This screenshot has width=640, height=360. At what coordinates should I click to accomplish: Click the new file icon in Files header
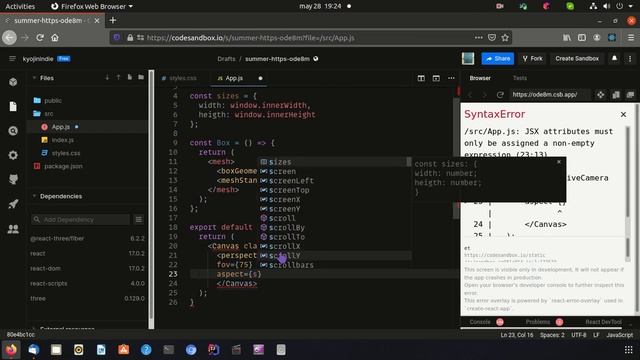(x=129, y=78)
